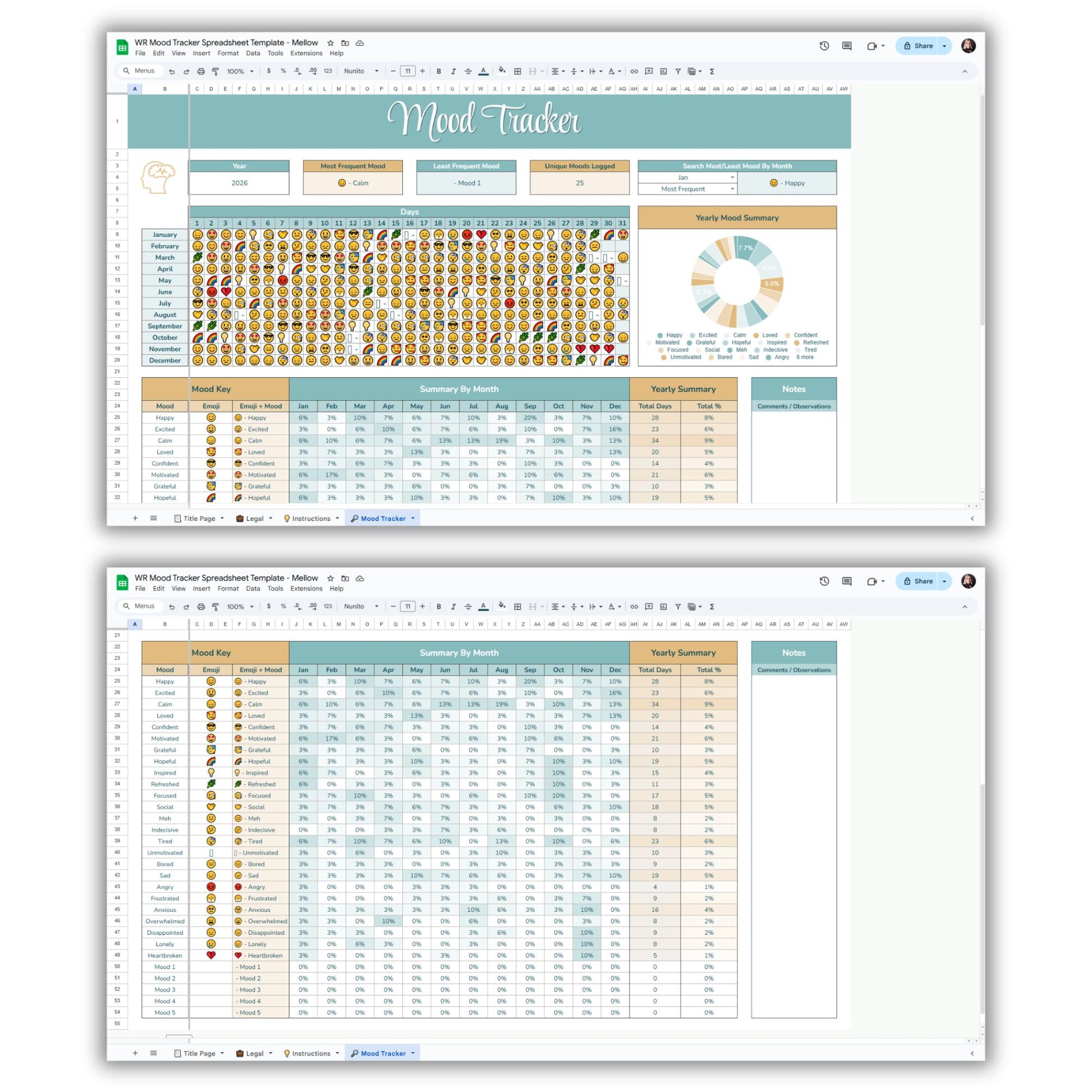This screenshot has height=1092, width=1092.
Task: Click the Year cell showing 2026
Action: coord(239,183)
